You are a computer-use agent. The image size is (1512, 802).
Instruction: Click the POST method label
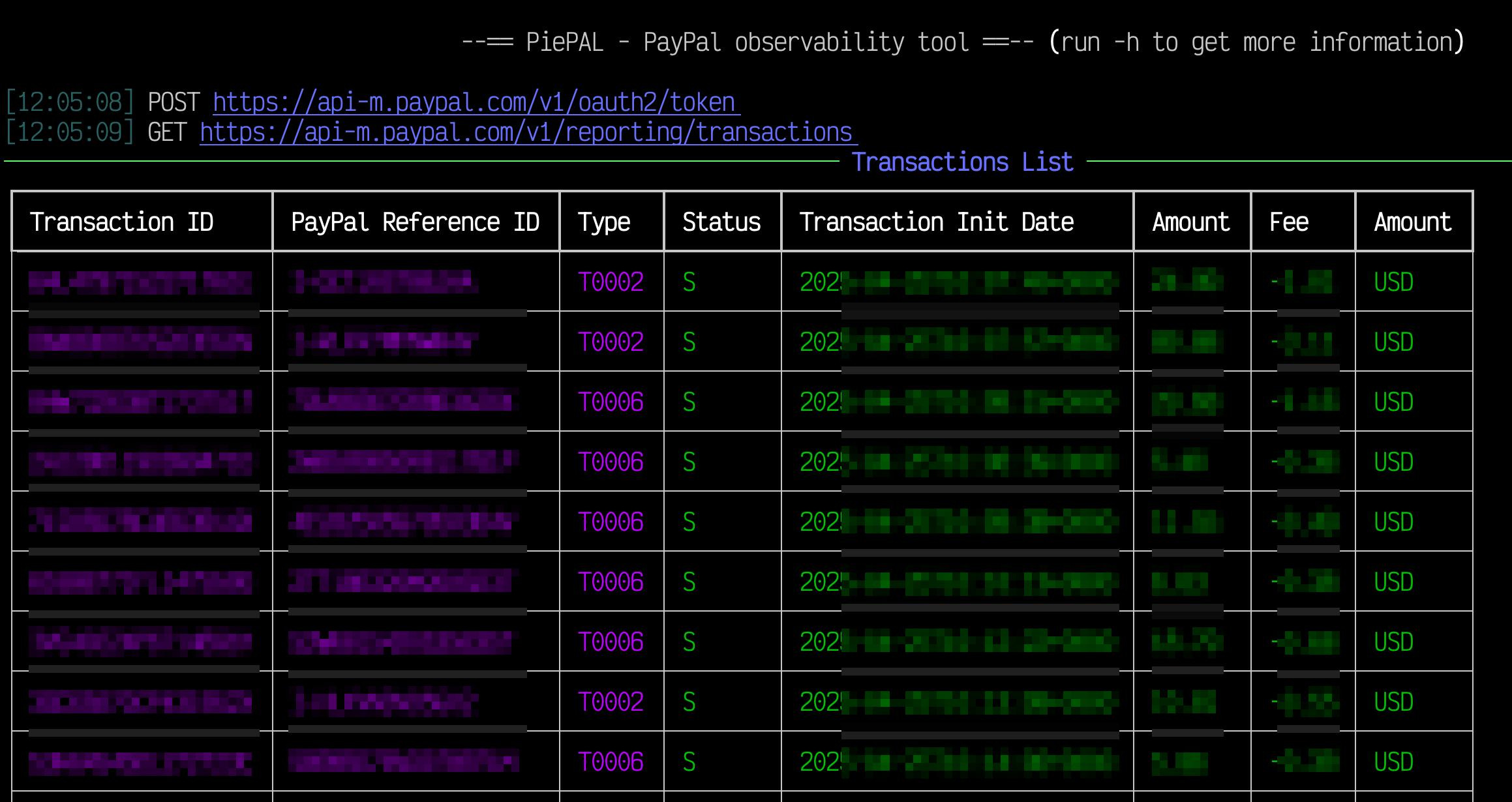(x=174, y=102)
